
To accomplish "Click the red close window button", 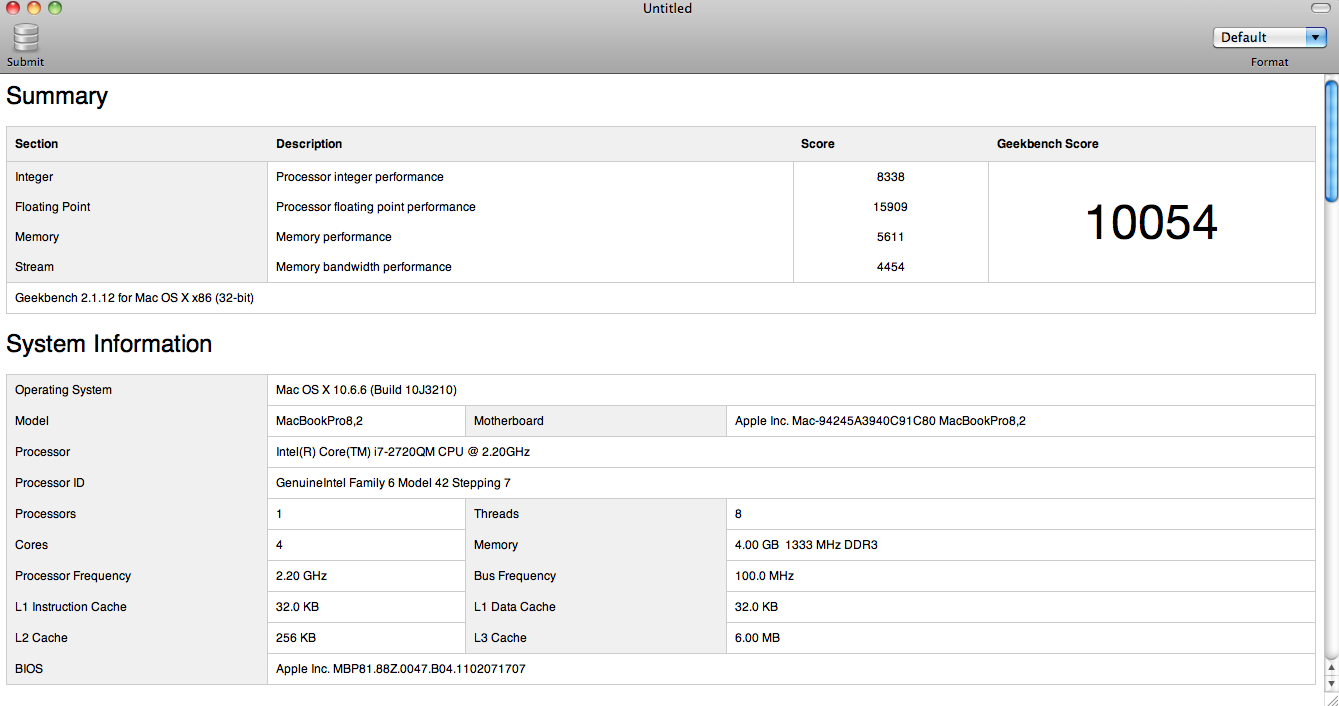I will coord(12,8).
